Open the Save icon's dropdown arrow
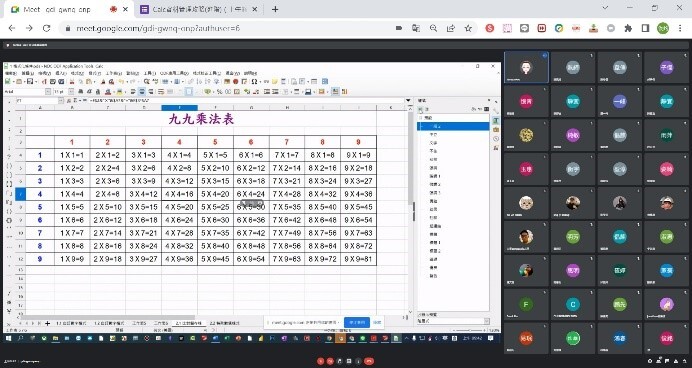 tap(36, 82)
